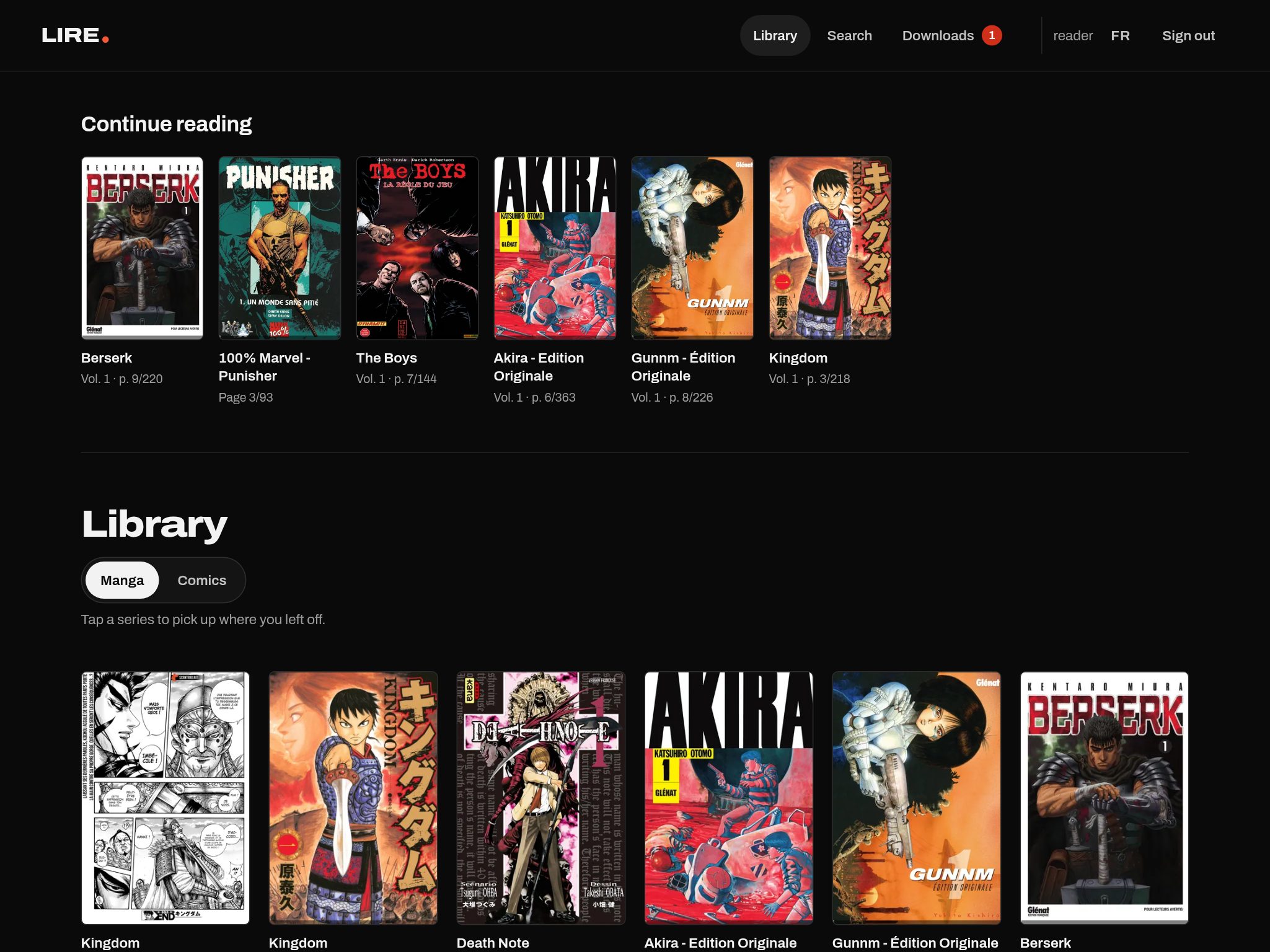
Task: Click Gunnm - Édition Originale title in Library grid
Action: coord(915,943)
